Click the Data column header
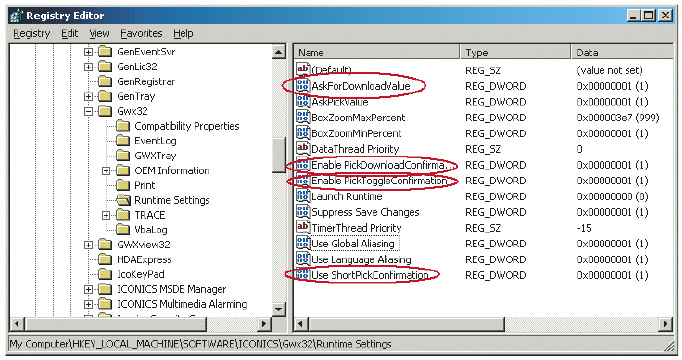The image size is (682, 360). [x=622, y=53]
